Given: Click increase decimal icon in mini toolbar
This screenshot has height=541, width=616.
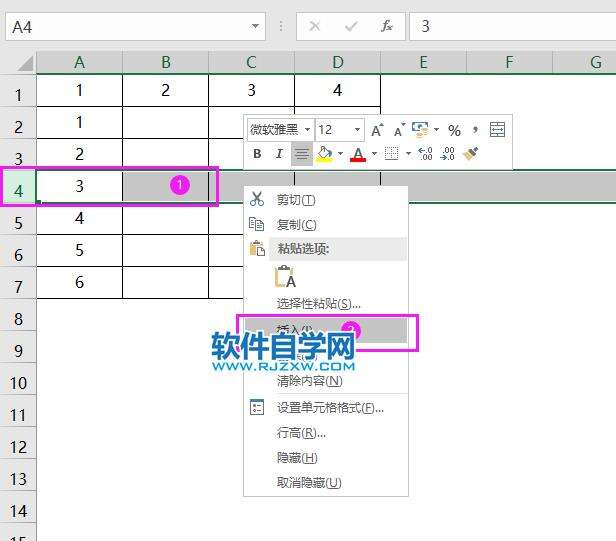Looking at the screenshot, I should coord(425,154).
